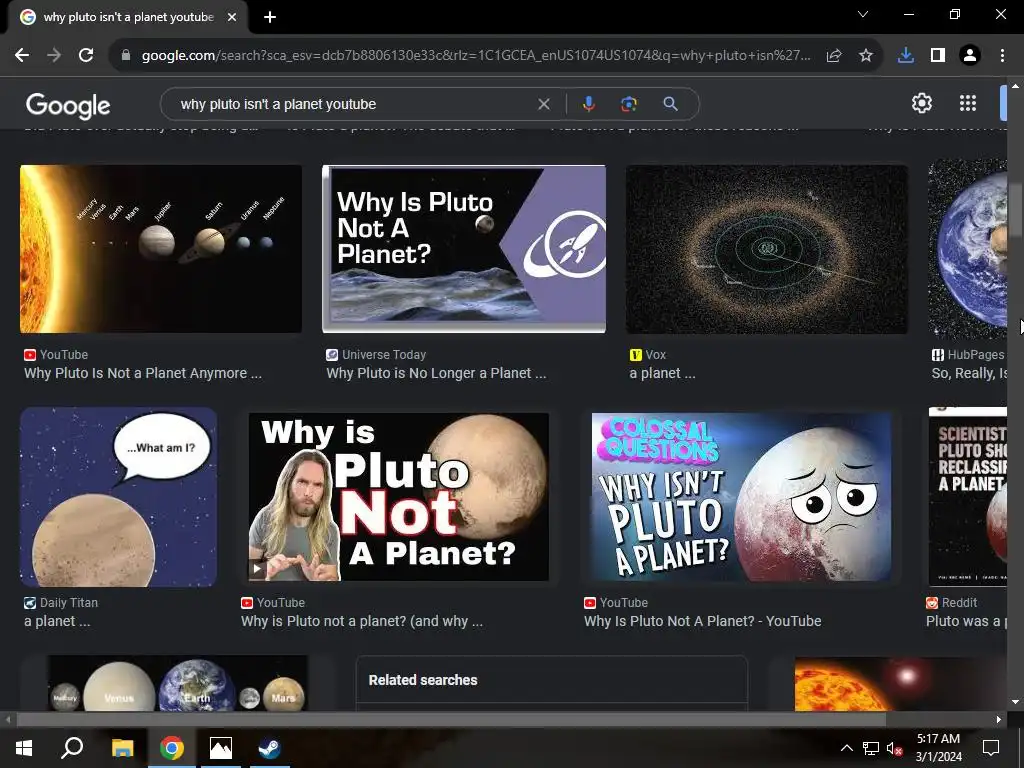Show hidden system tray icons

(846, 748)
